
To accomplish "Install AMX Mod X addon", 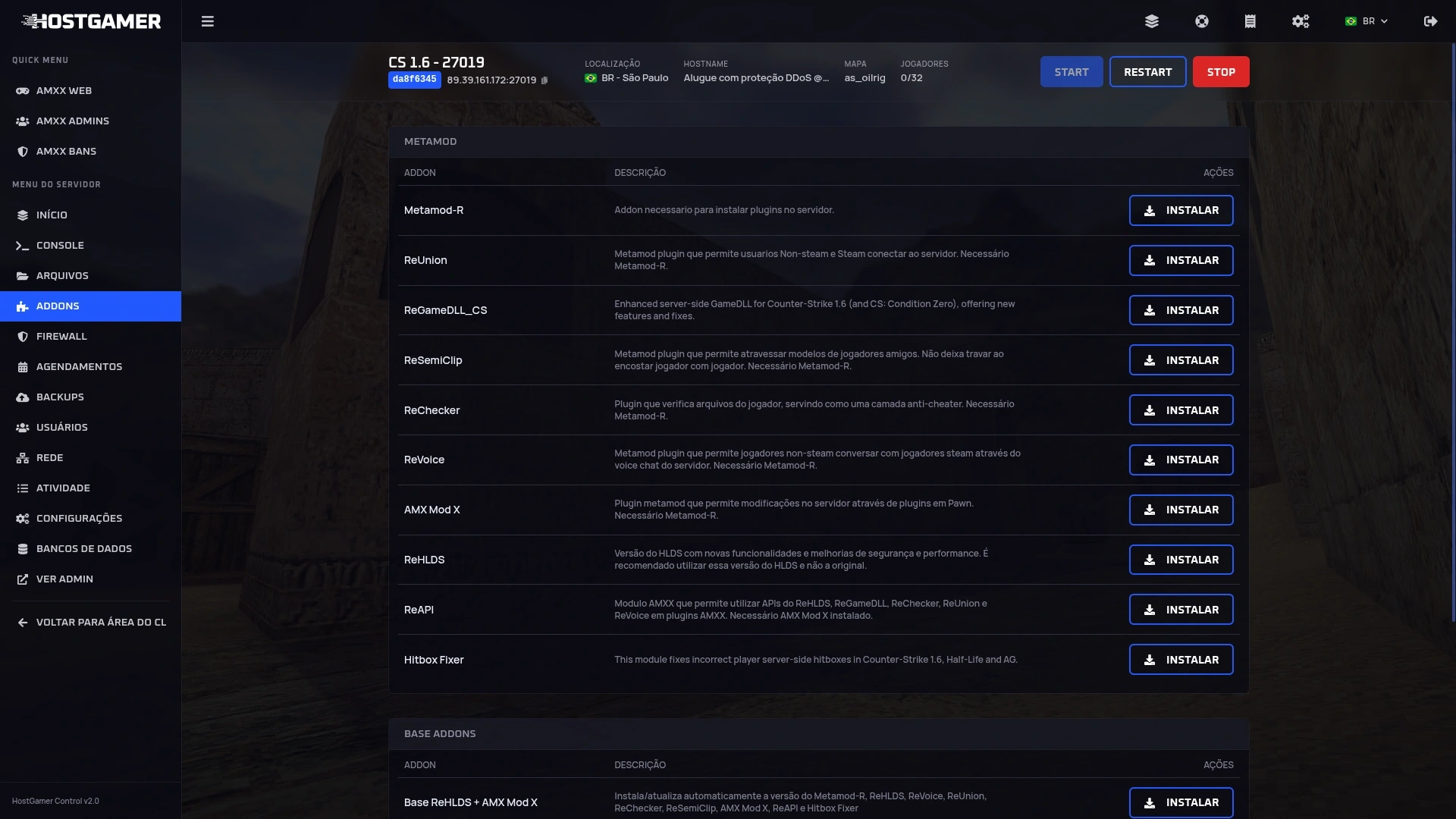I will pyautogui.click(x=1181, y=510).
